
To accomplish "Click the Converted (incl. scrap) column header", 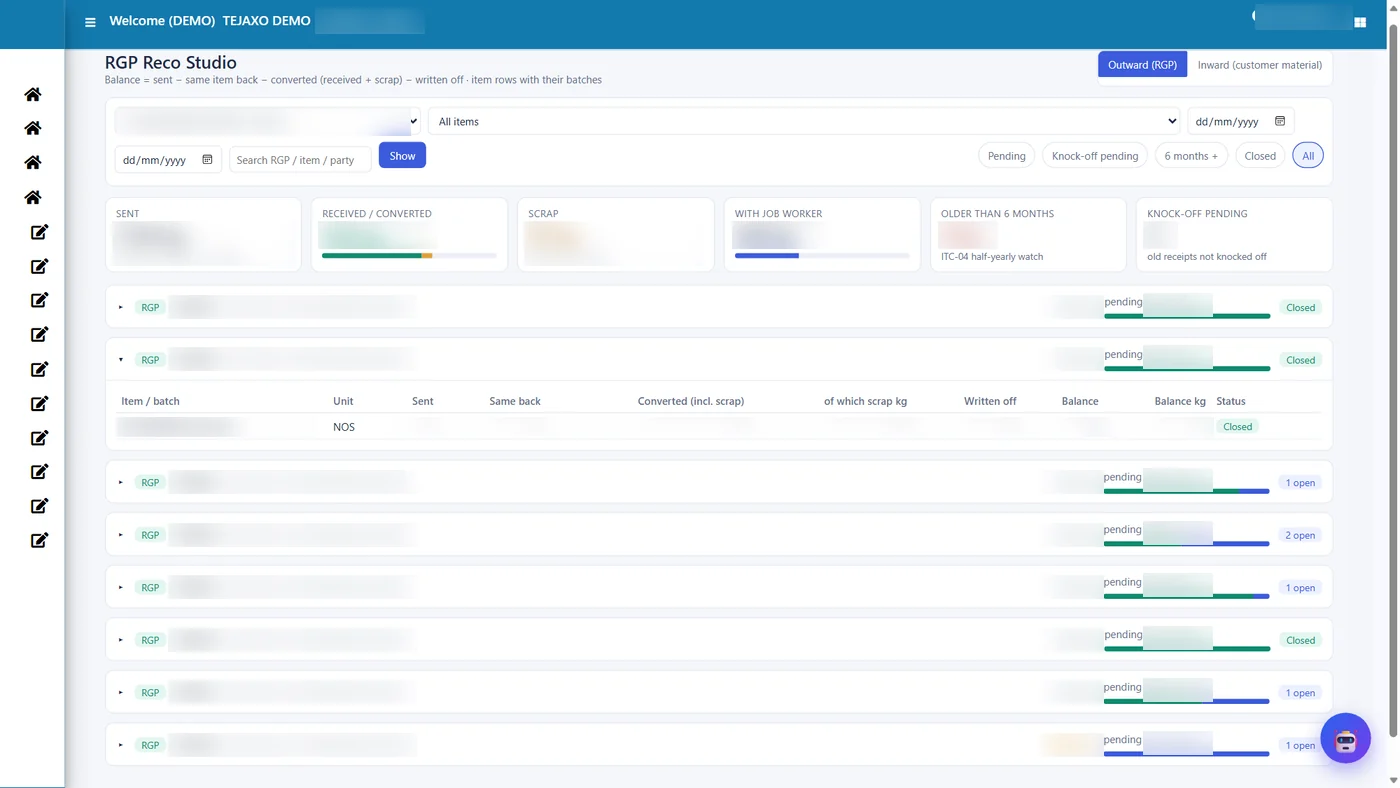I will (691, 401).
